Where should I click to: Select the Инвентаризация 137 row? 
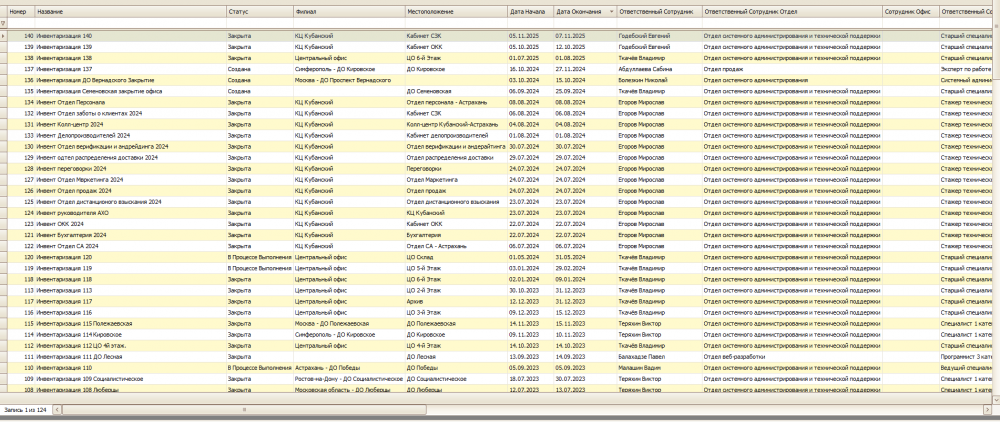click(497, 69)
